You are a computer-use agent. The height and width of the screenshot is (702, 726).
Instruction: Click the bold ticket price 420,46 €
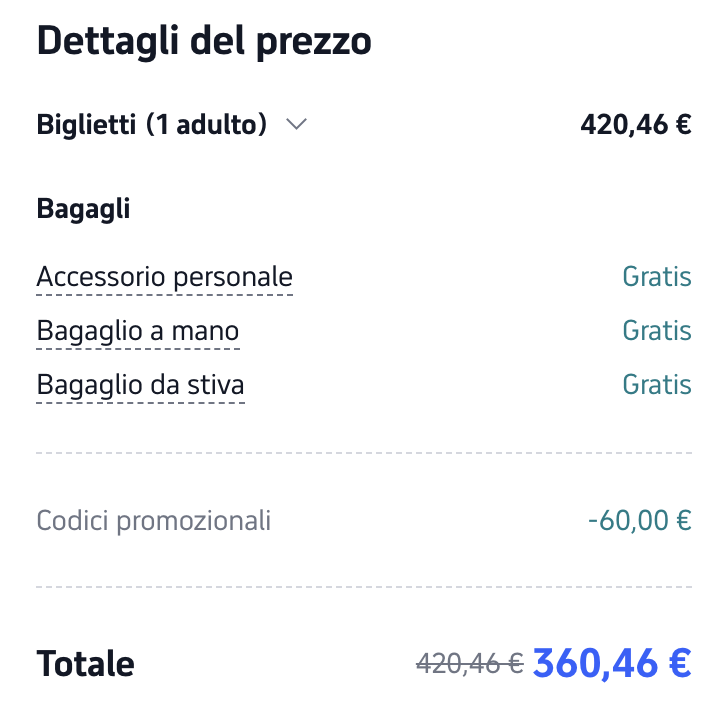click(x=635, y=125)
